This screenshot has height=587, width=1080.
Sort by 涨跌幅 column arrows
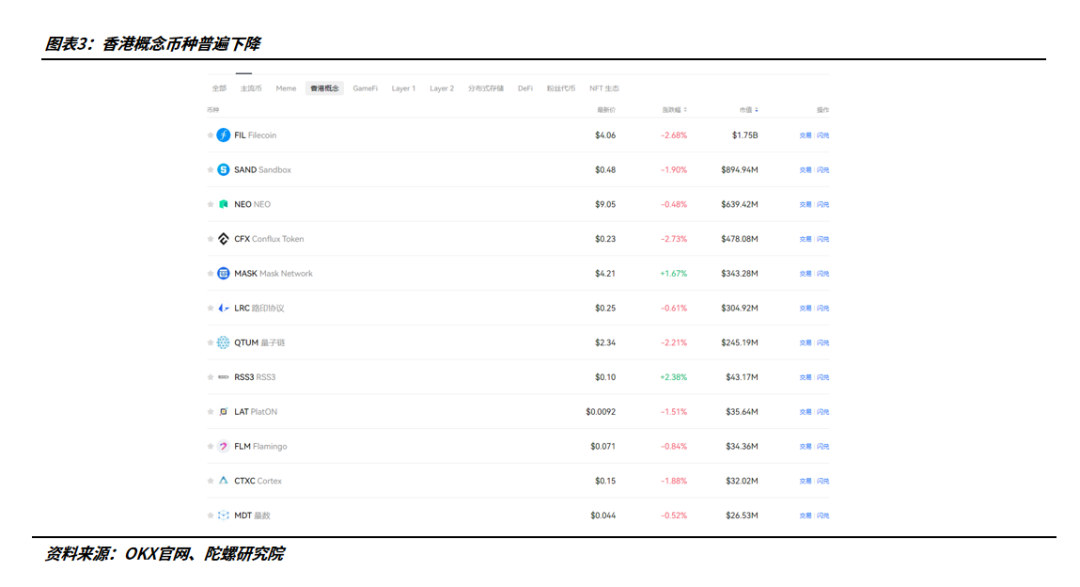click(686, 110)
